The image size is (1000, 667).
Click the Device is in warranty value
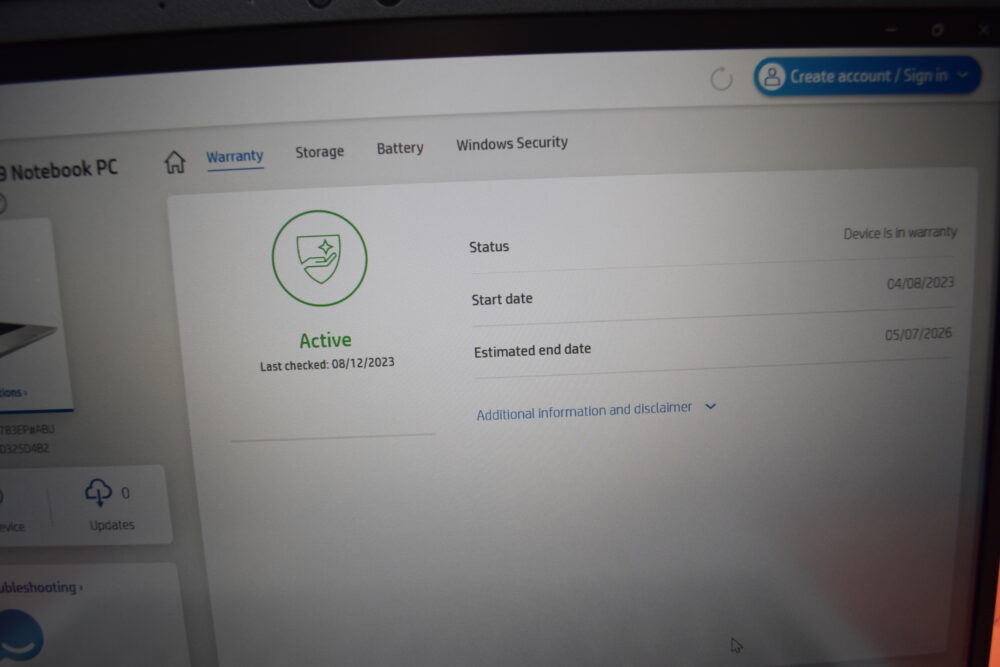pos(900,233)
